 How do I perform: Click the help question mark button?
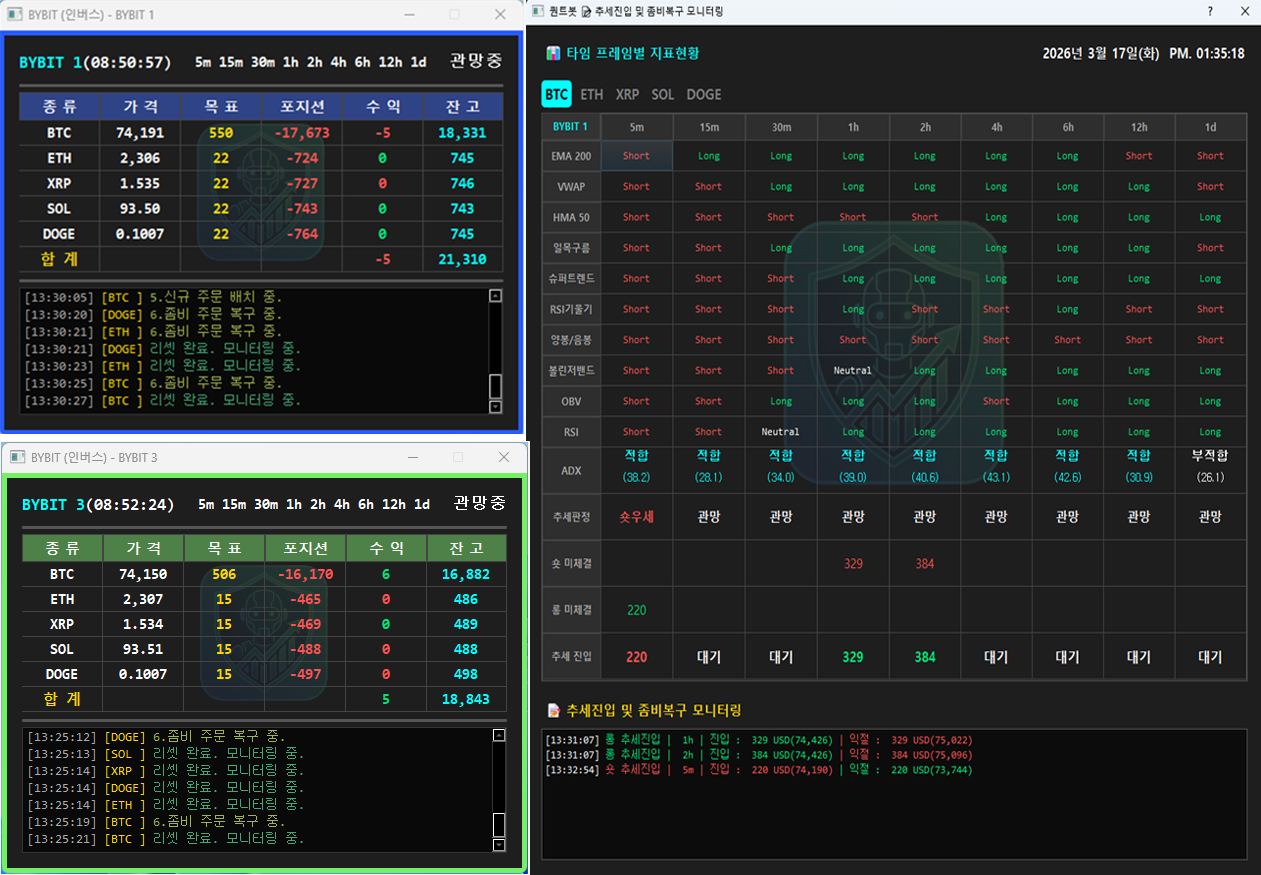(1209, 11)
